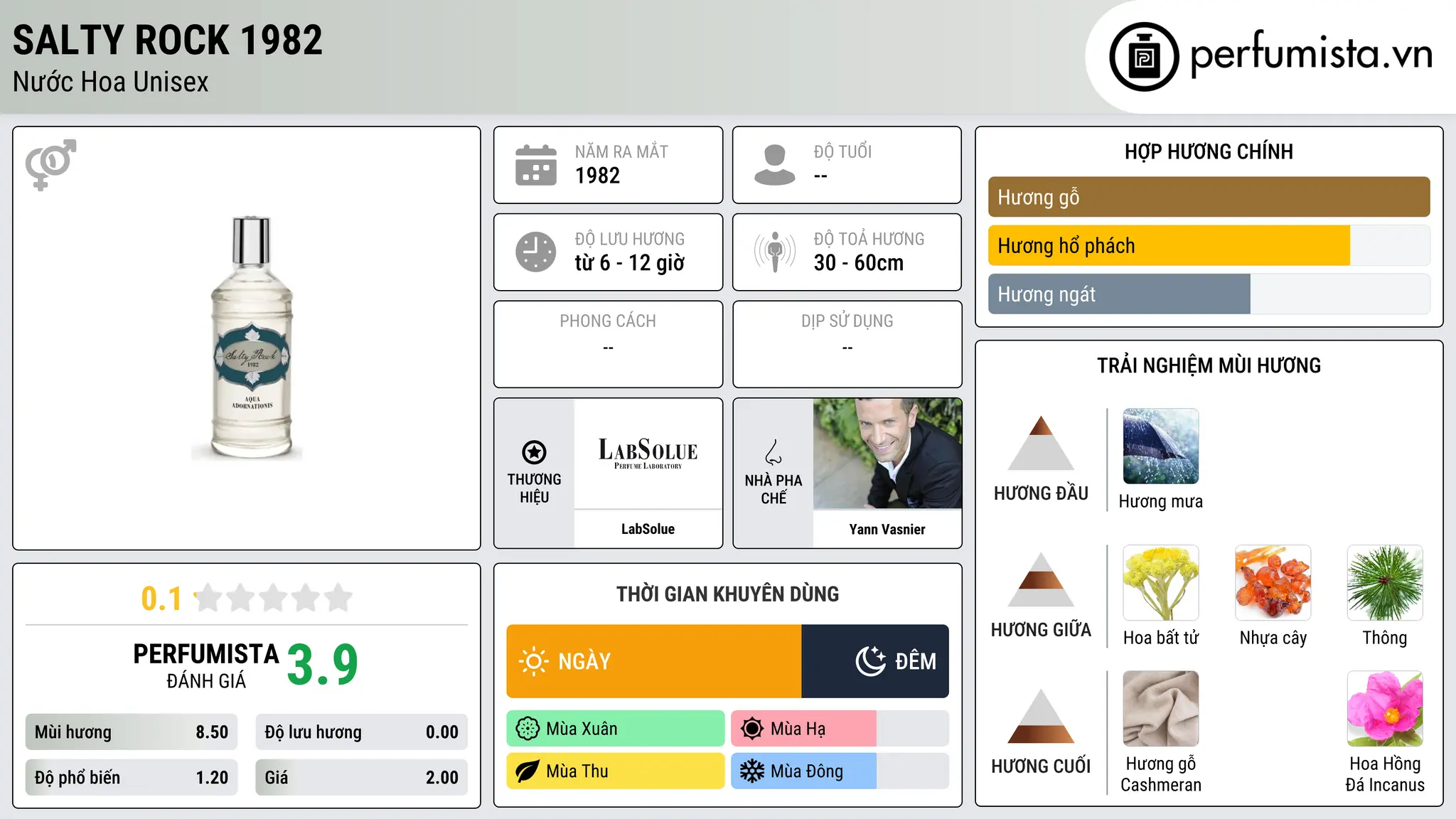This screenshot has width=1456, height=819.
Task: Click the Thời gian khuyên dùng heading
Action: (x=728, y=594)
